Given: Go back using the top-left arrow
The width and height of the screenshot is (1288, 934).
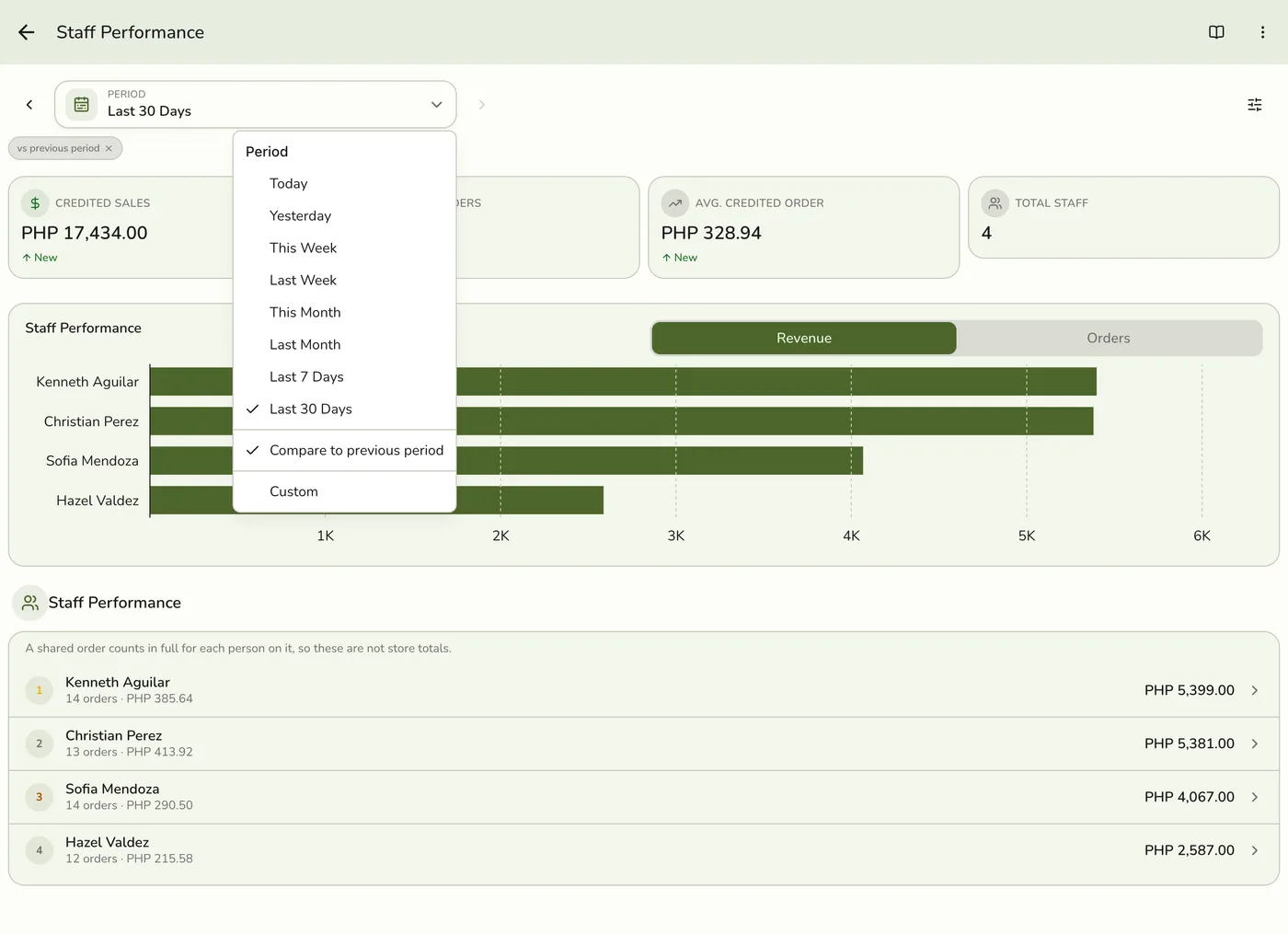Looking at the screenshot, I should tap(27, 32).
